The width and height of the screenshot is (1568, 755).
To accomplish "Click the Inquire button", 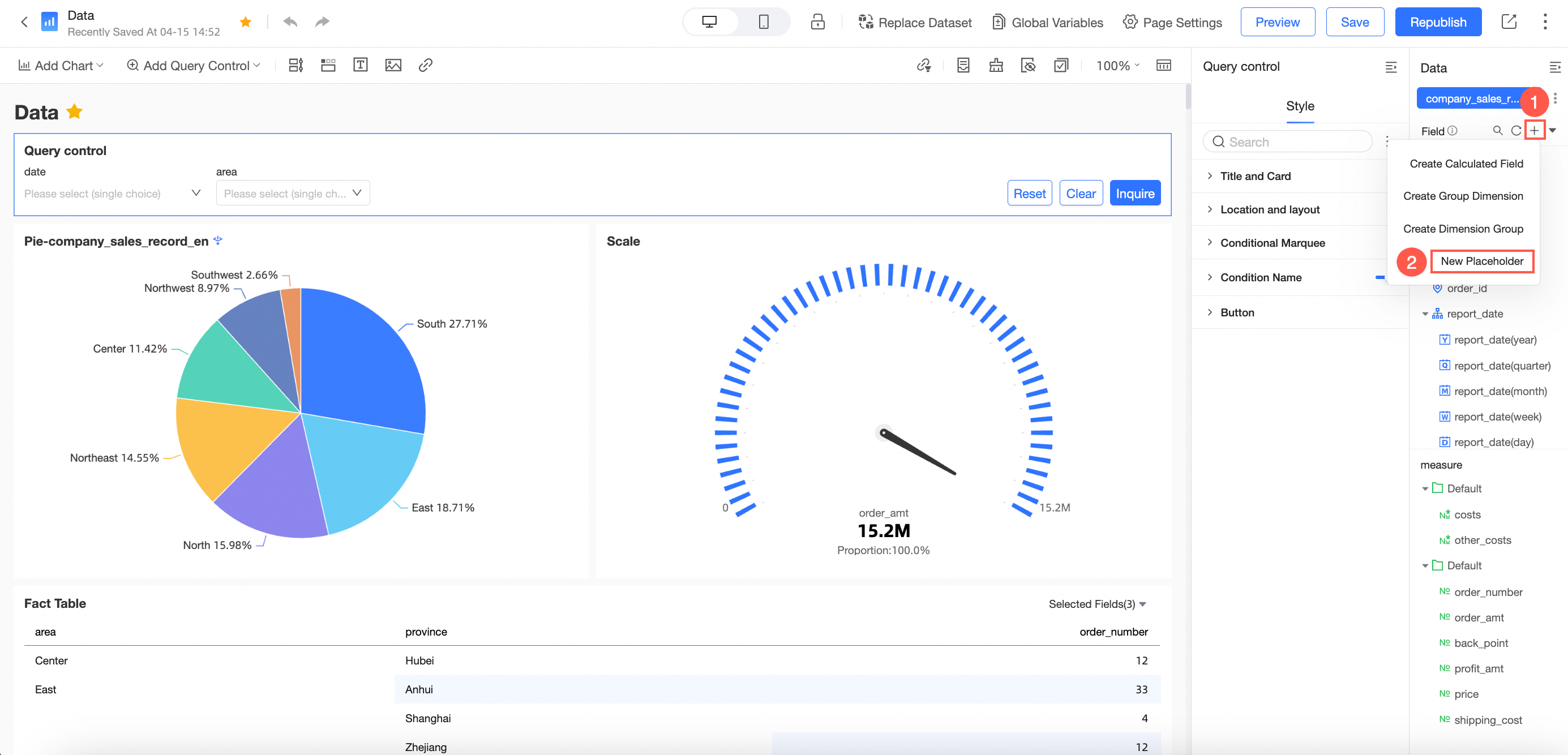I will point(1134,194).
